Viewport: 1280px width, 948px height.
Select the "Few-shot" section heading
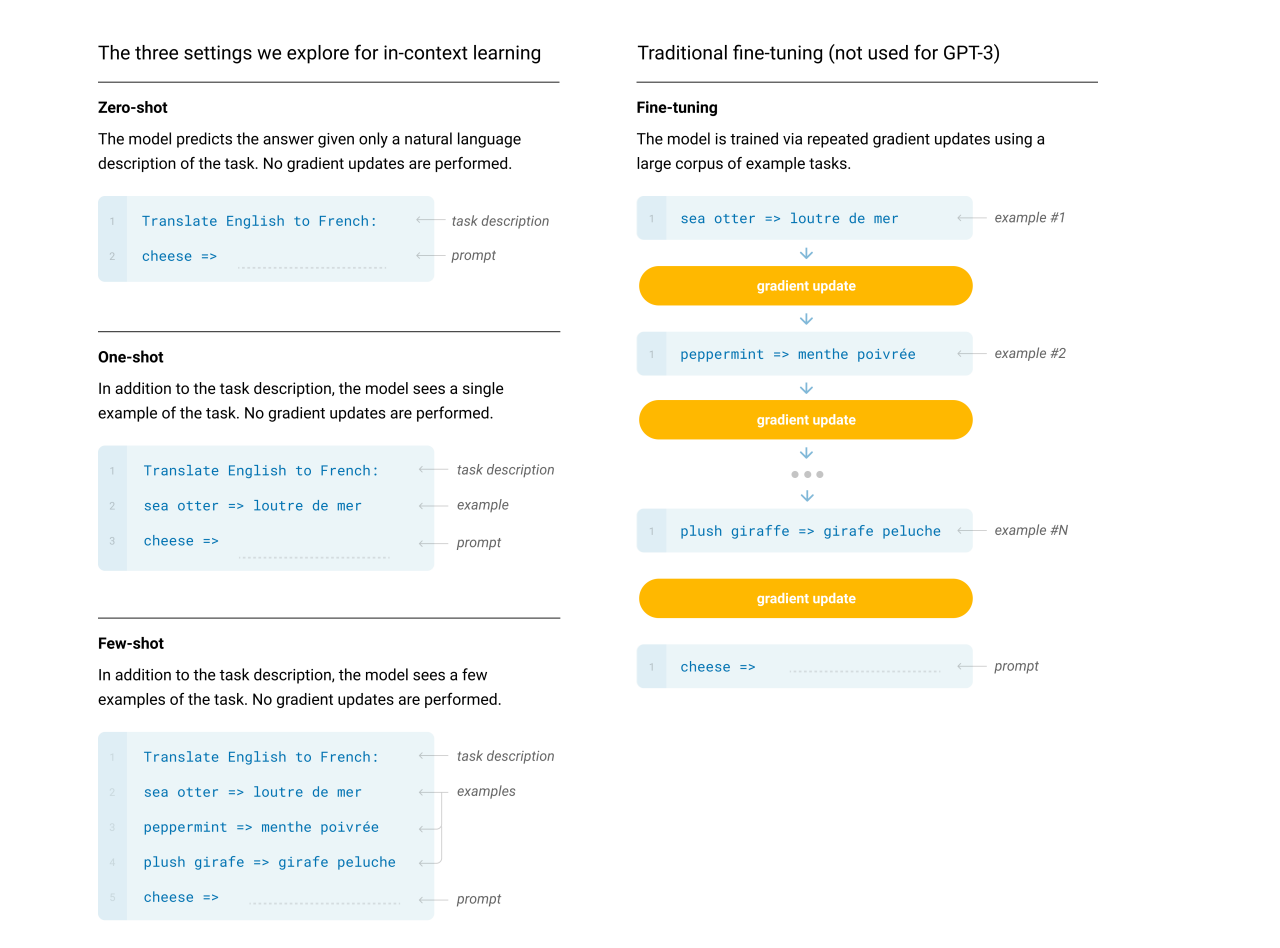pos(131,643)
